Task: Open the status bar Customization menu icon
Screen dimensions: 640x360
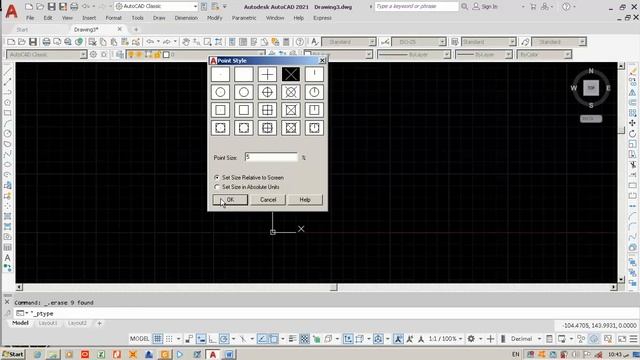Action: 633,339
